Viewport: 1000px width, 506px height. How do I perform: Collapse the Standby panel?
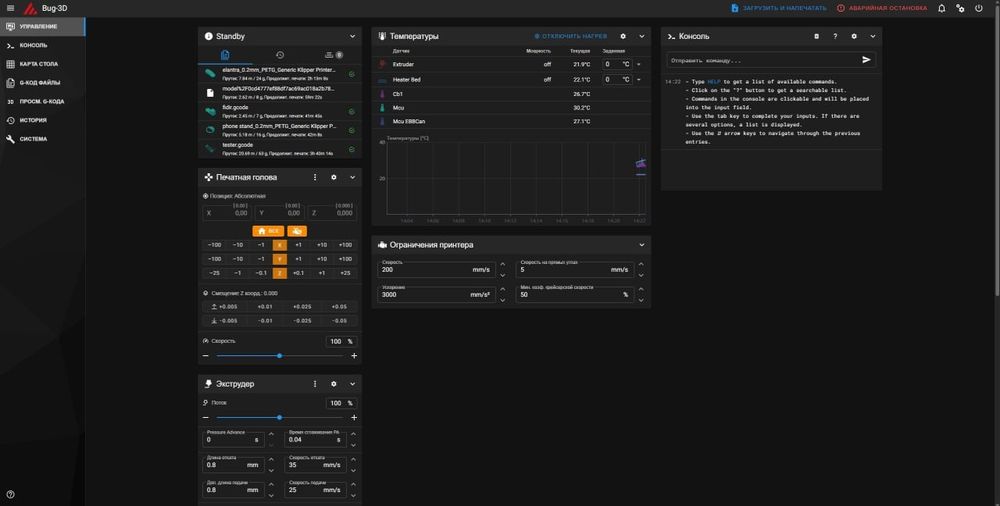coord(352,36)
